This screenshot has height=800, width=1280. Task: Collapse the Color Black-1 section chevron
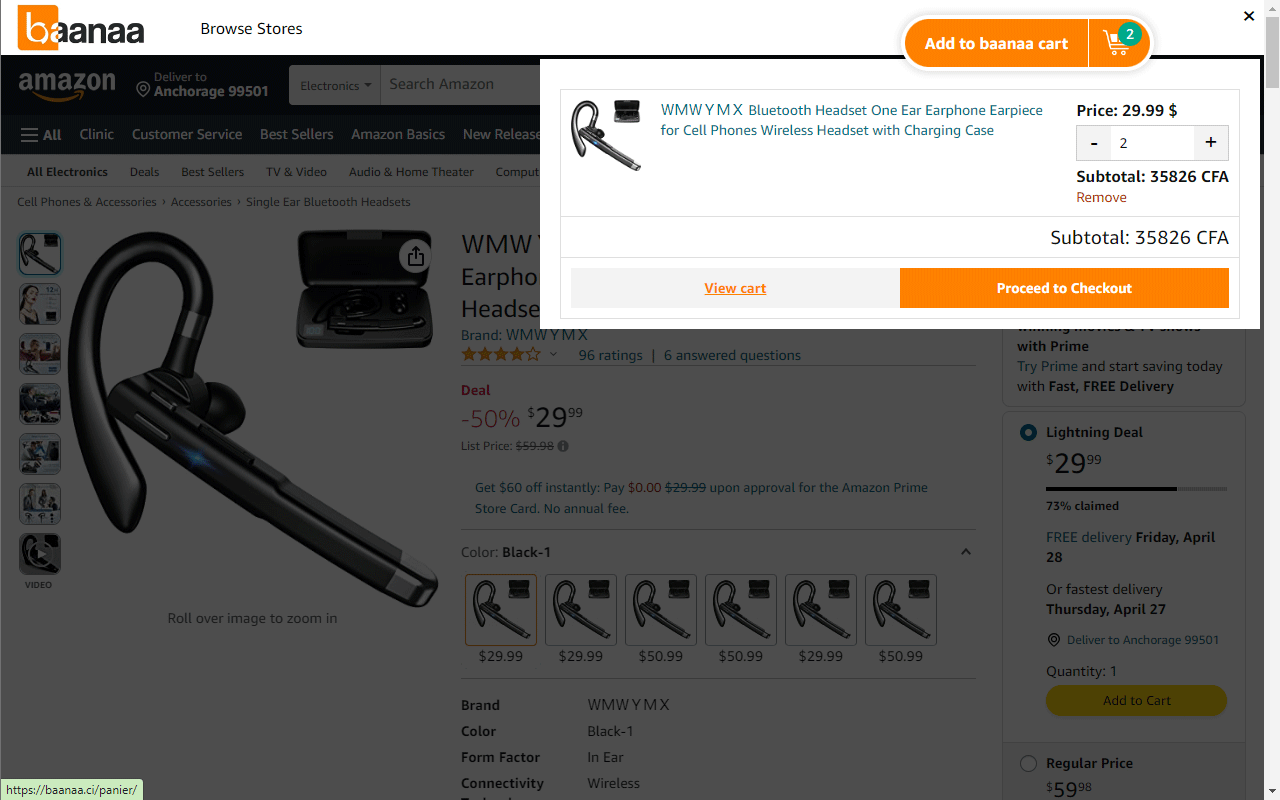965,552
